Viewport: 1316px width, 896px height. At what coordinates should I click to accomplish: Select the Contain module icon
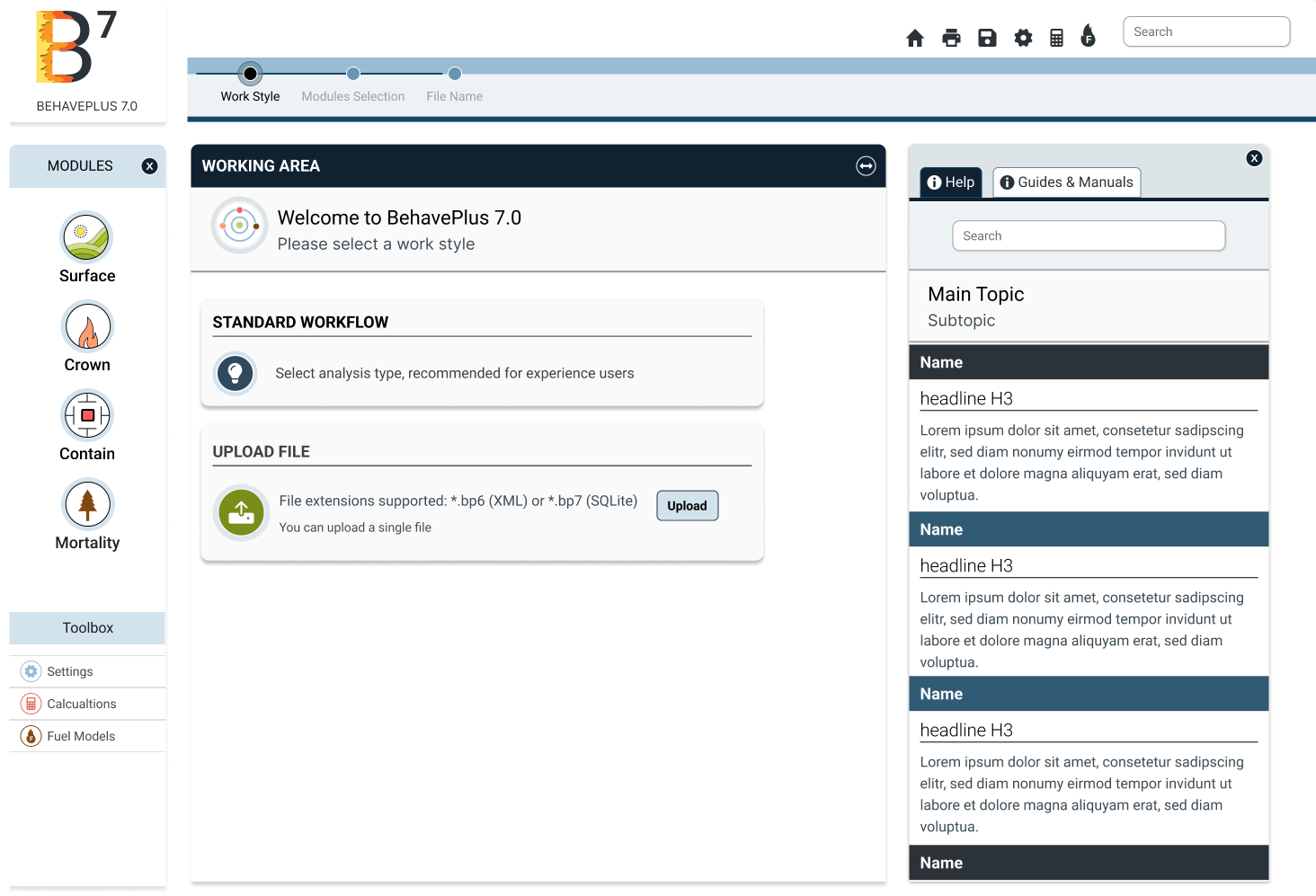point(87,415)
